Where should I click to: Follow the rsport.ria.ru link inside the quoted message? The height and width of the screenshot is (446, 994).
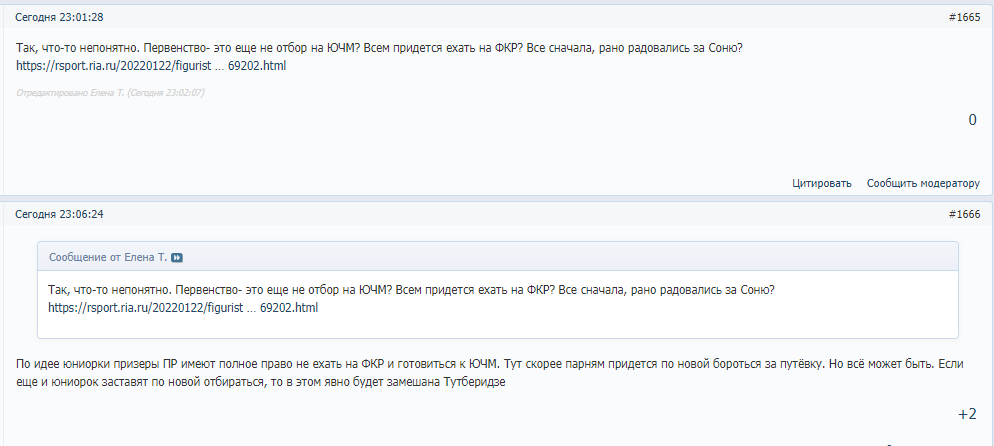(x=183, y=307)
